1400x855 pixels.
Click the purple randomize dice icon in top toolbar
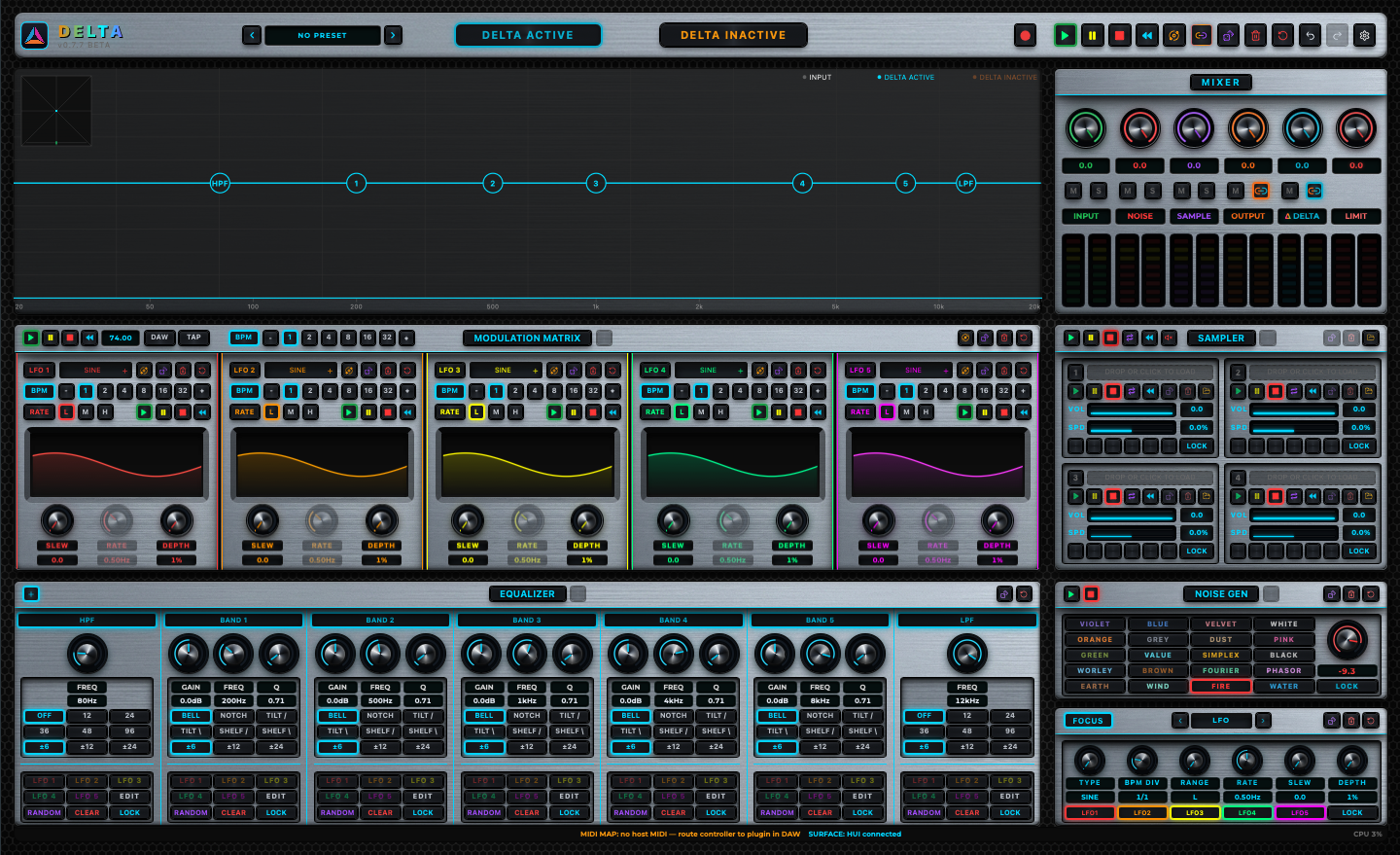1228,36
